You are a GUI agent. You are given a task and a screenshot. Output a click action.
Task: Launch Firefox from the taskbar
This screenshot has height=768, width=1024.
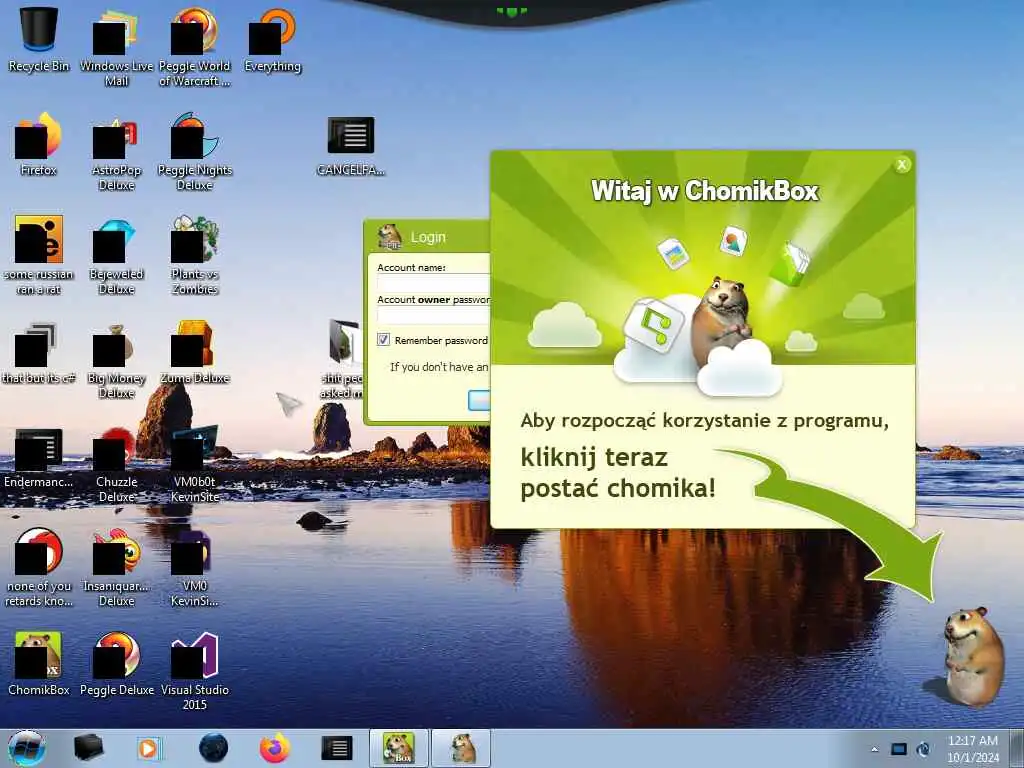point(275,748)
